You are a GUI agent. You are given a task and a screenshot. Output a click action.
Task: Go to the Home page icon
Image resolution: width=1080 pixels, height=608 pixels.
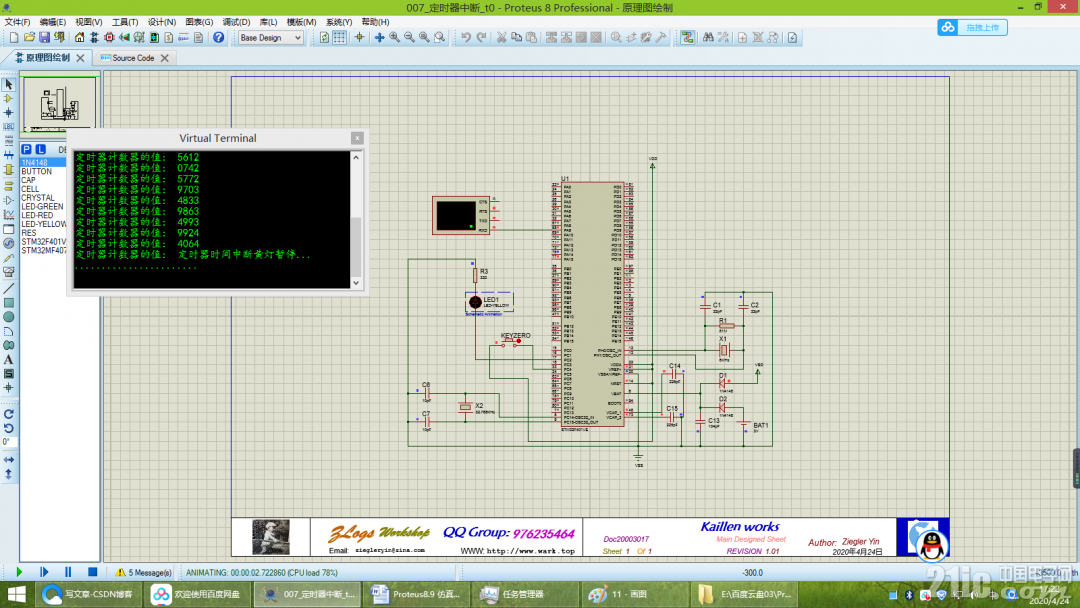pyautogui.click(x=80, y=37)
